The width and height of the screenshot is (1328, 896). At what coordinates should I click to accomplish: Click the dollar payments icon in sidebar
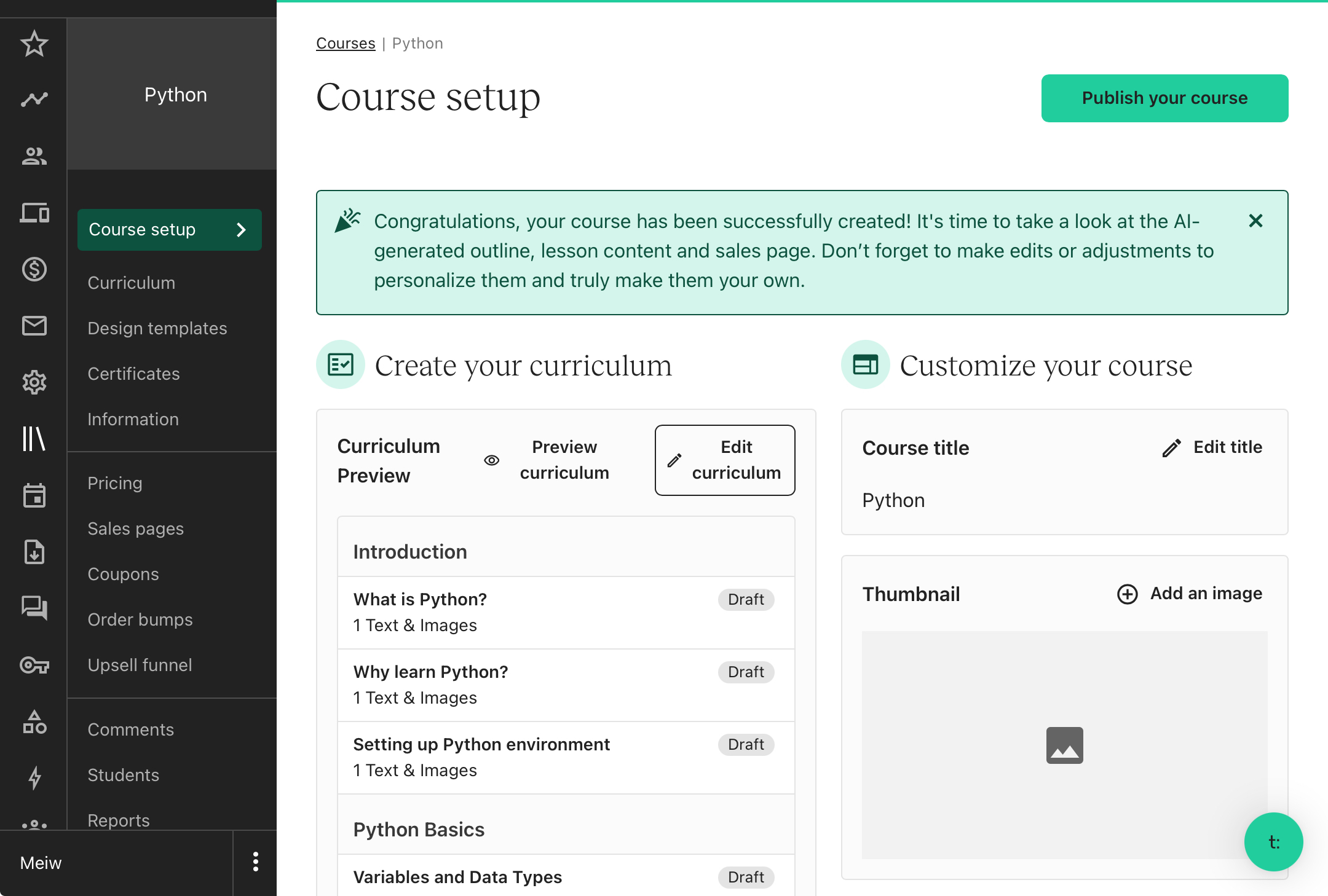tap(34, 270)
